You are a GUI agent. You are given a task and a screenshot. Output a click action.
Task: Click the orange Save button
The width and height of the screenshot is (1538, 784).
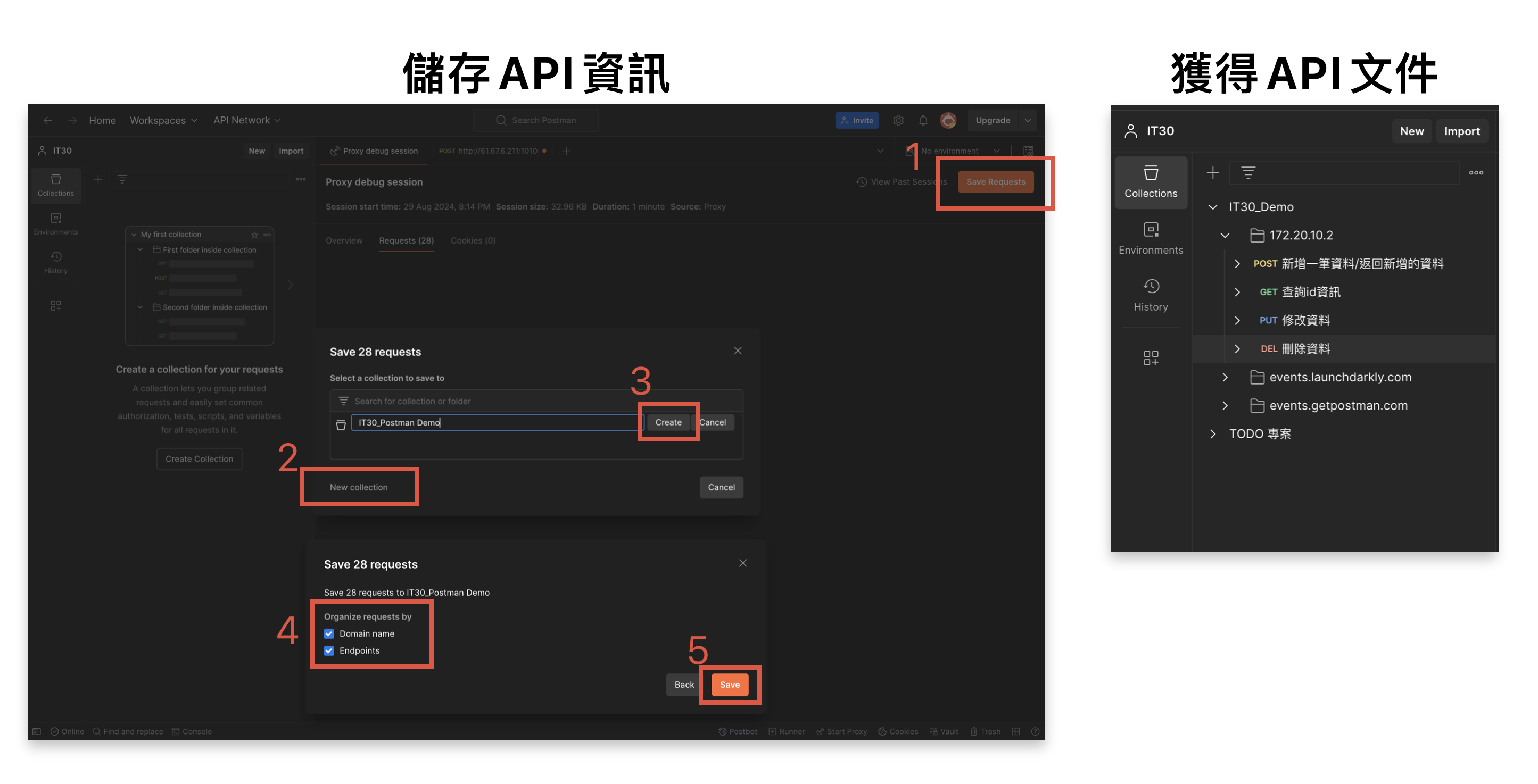729,685
